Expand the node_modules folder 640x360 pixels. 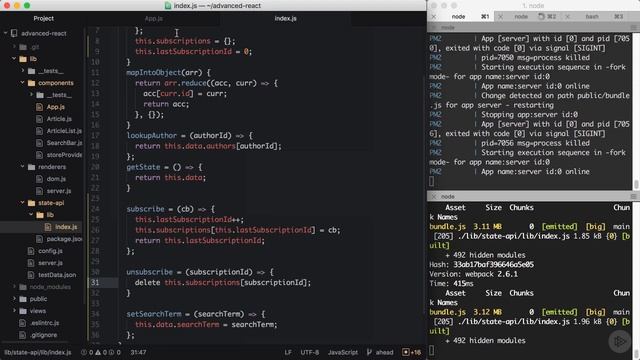click(15, 287)
